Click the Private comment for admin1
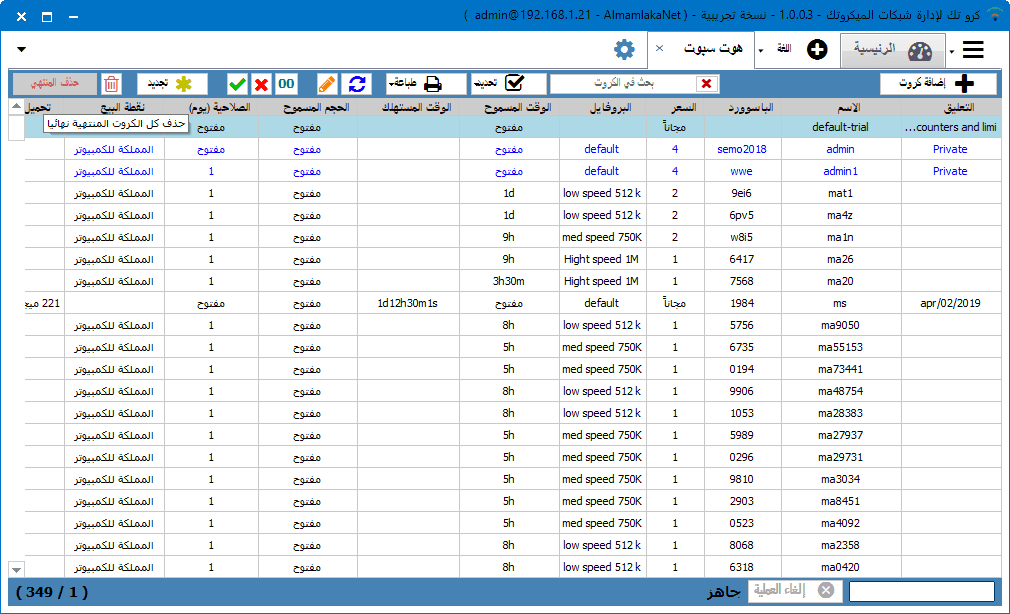Image resolution: width=1010 pixels, height=614 pixels. click(x=950, y=171)
